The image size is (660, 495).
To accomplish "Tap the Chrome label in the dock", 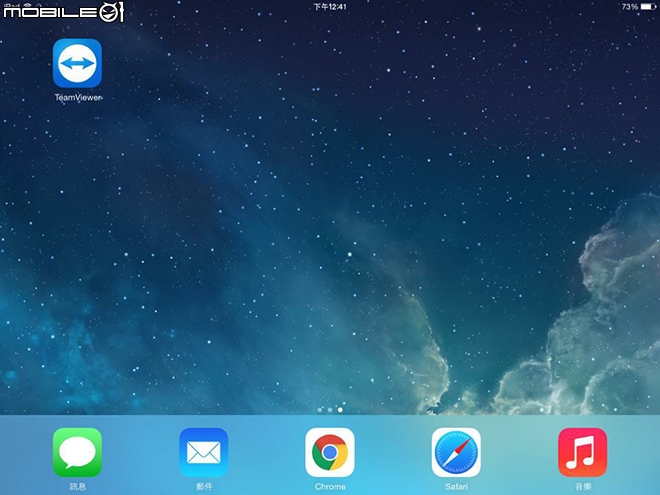I will tap(330, 487).
